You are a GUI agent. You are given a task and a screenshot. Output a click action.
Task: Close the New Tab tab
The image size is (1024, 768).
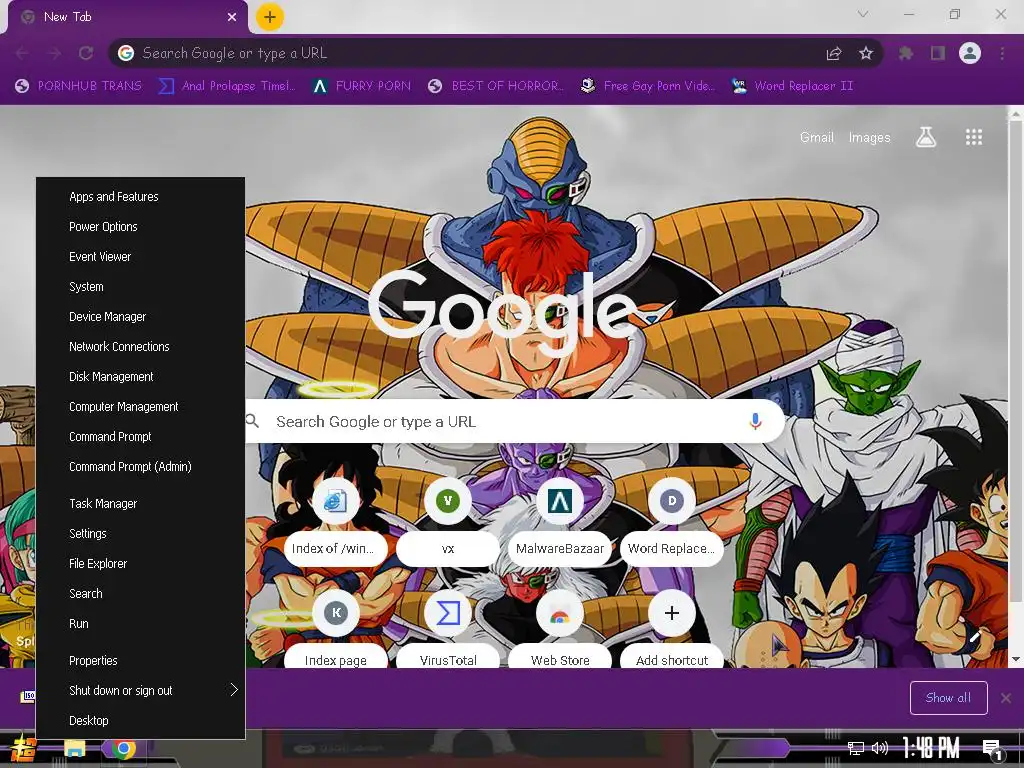coord(232,18)
